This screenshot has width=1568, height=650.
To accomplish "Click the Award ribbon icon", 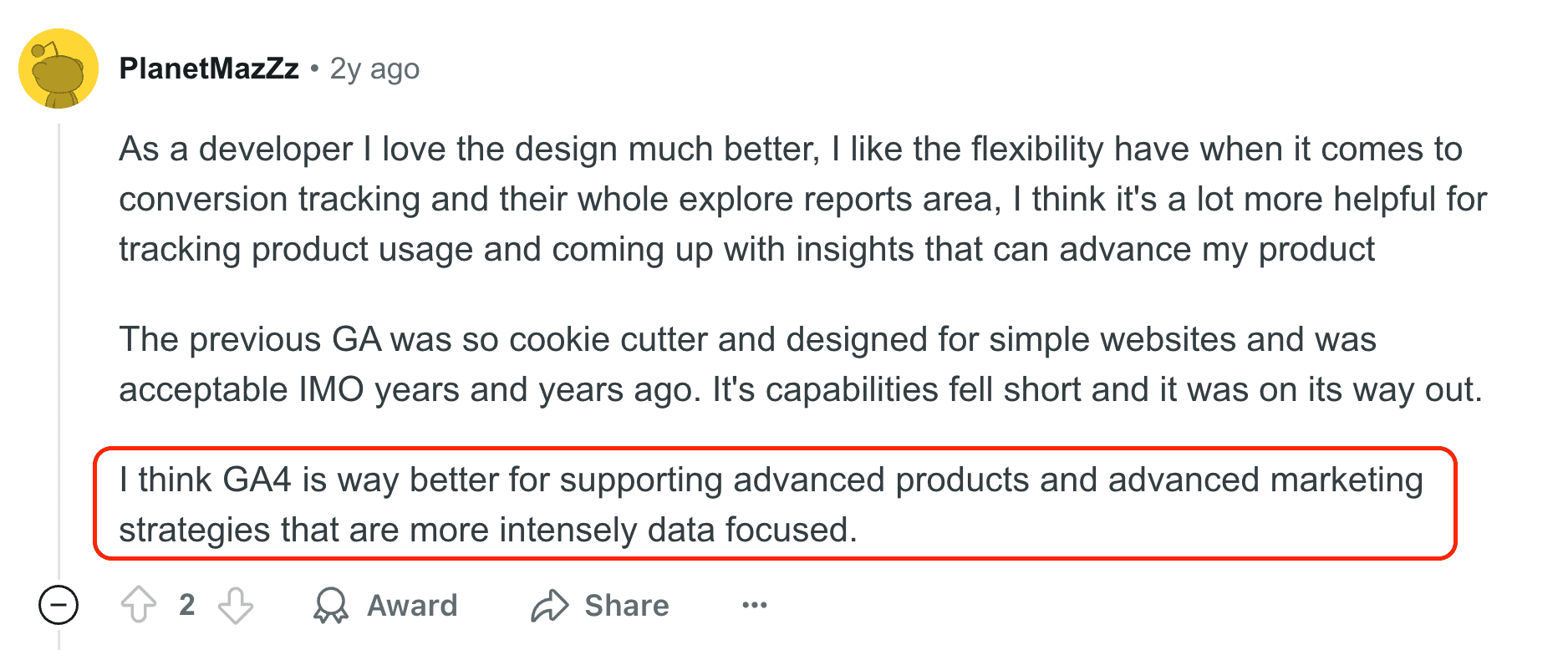I will [331, 605].
